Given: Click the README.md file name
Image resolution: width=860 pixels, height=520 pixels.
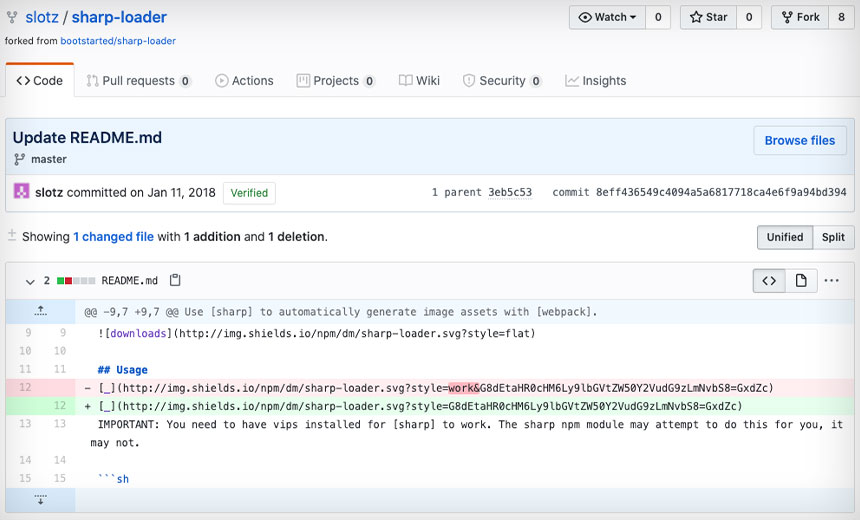Looking at the screenshot, I should point(129,280).
